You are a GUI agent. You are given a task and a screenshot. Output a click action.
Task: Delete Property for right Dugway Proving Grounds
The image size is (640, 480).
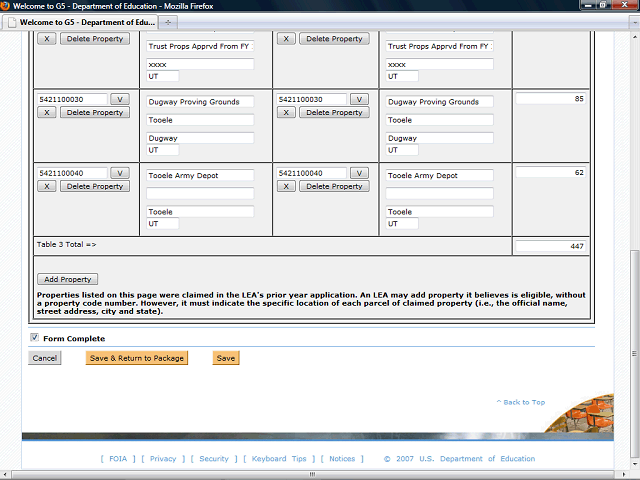pos(334,112)
